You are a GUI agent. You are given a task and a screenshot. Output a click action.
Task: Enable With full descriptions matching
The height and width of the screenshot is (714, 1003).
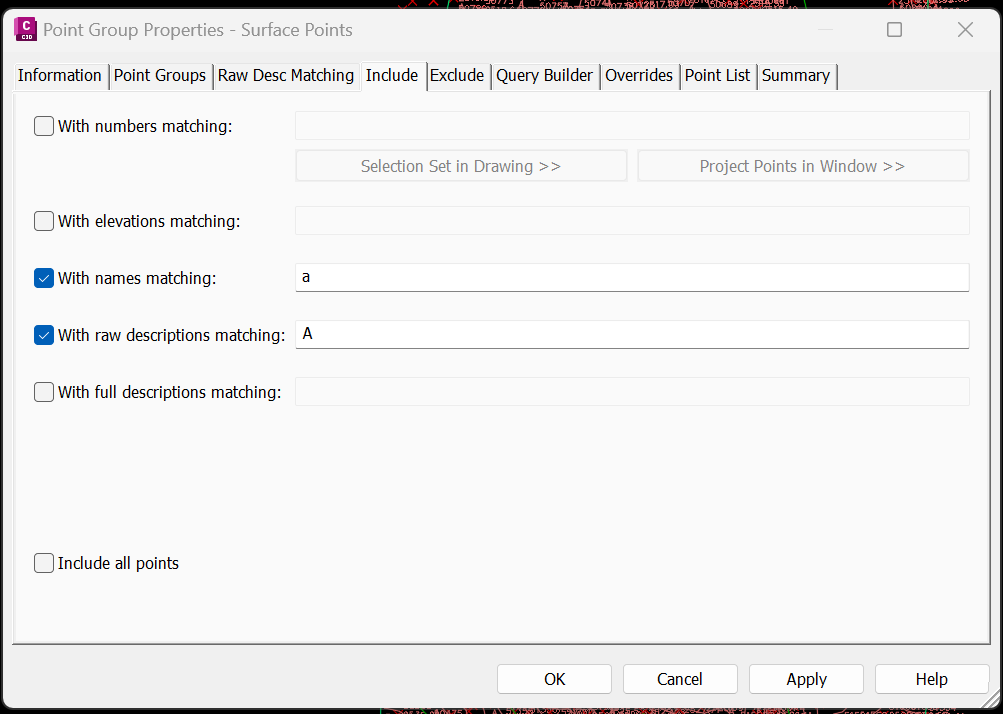click(44, 392)
